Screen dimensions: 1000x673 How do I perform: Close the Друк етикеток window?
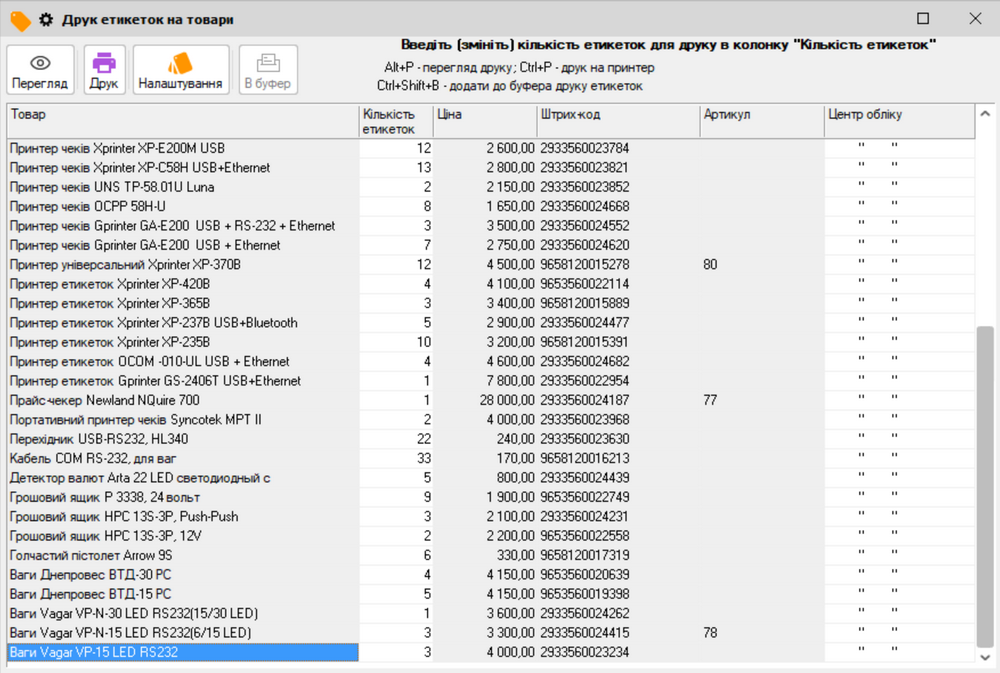point(975,19)
